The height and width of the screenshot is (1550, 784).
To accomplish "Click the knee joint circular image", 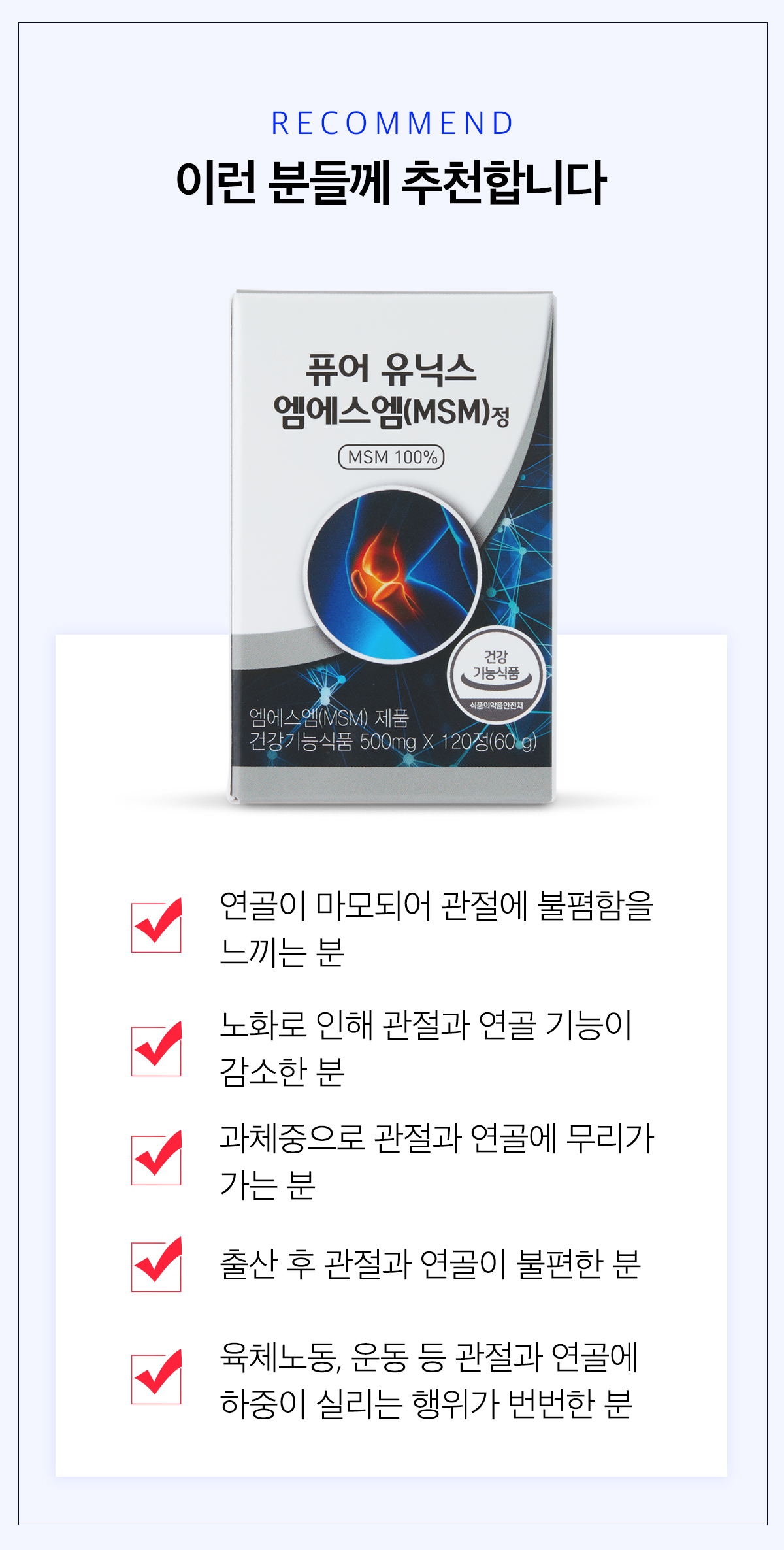I will tap(393, 575).
